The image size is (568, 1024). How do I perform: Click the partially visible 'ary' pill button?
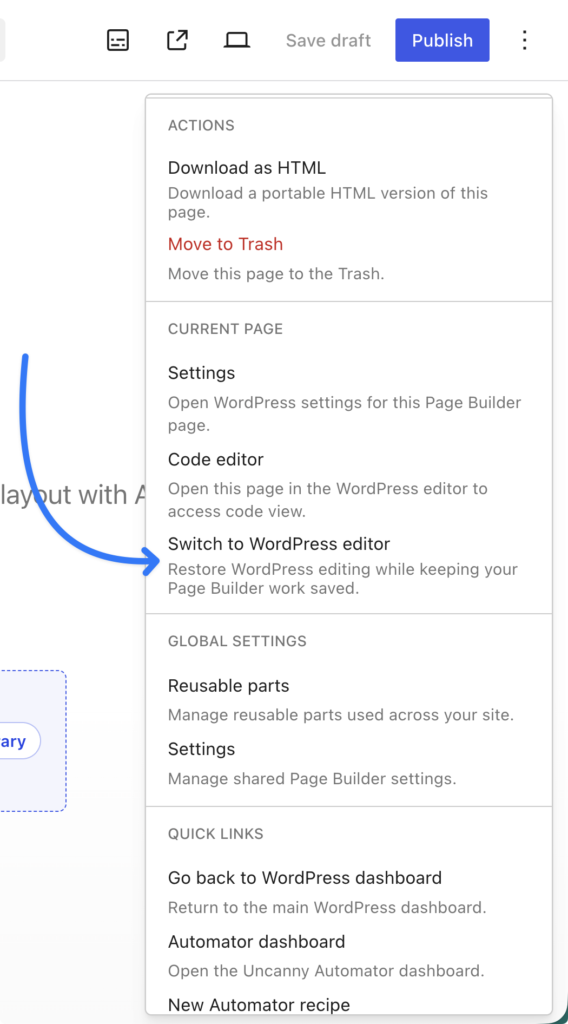click(20, 741)
